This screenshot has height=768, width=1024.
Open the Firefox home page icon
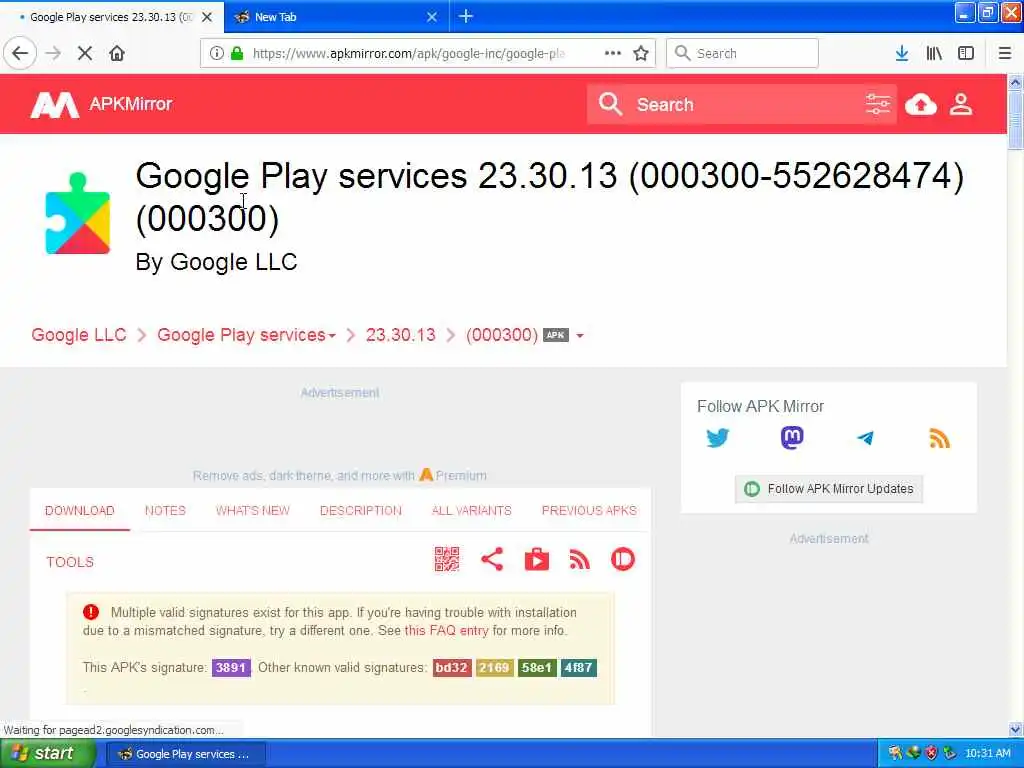click(117, 54)
